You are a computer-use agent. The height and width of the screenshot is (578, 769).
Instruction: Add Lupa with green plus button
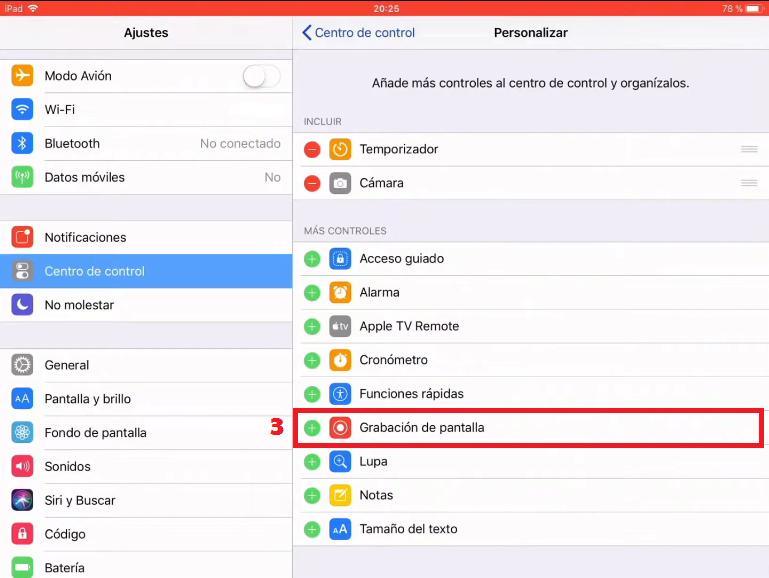pos(312,461)
